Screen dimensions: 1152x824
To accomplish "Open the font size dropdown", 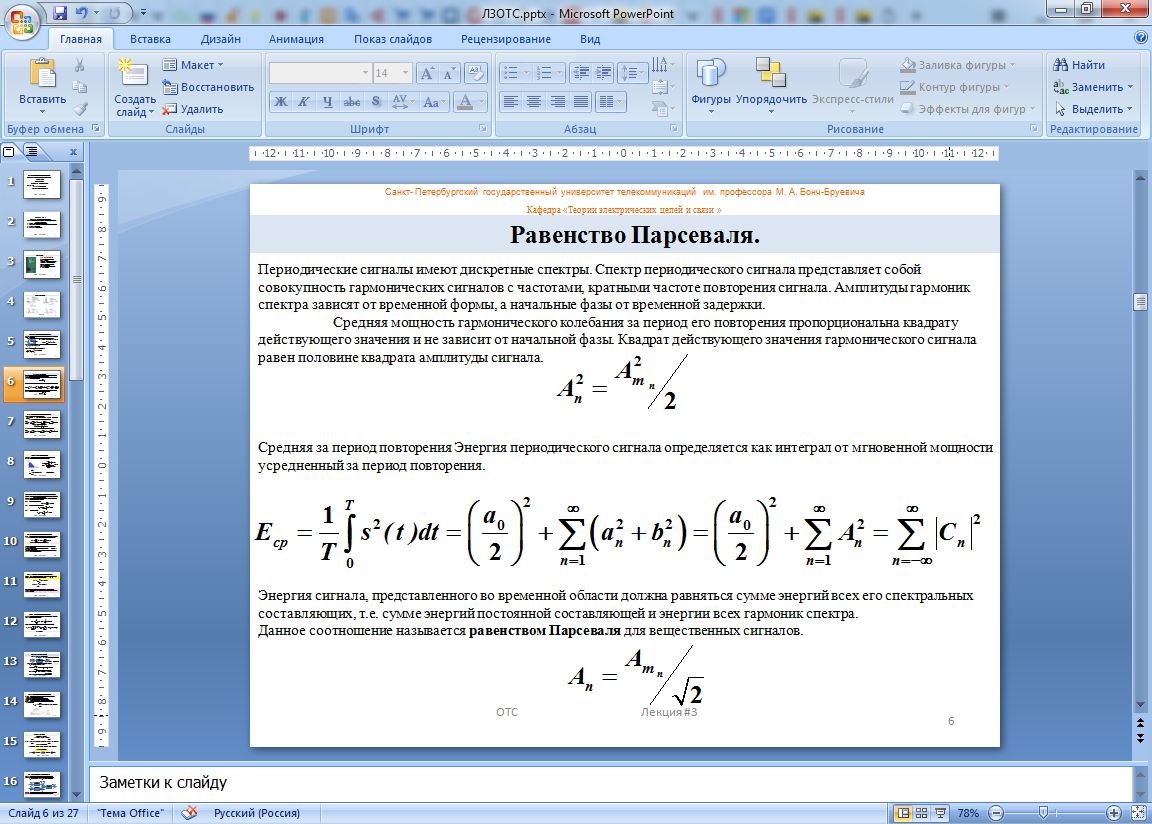I will pyautogui.click(x=404, y=73).
